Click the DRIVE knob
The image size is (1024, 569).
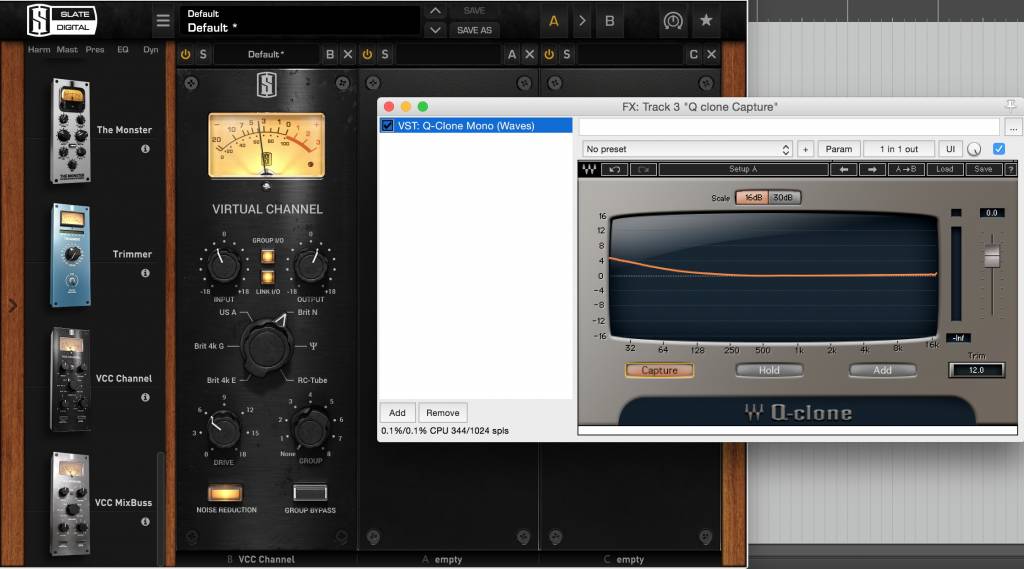coord(224,429)
